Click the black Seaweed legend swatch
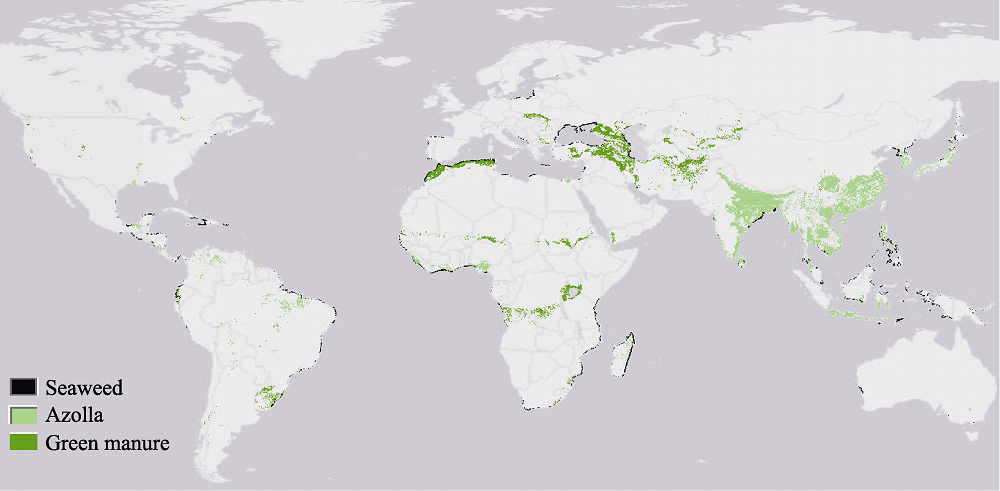The height and width of the screenshot is (491, 1000). [23, 387]
